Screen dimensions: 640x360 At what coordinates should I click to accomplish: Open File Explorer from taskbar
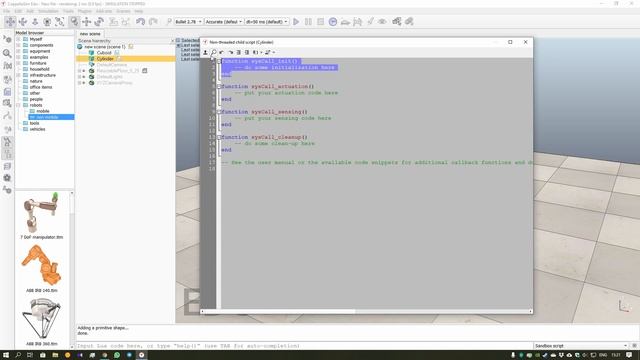coord(55,355)
